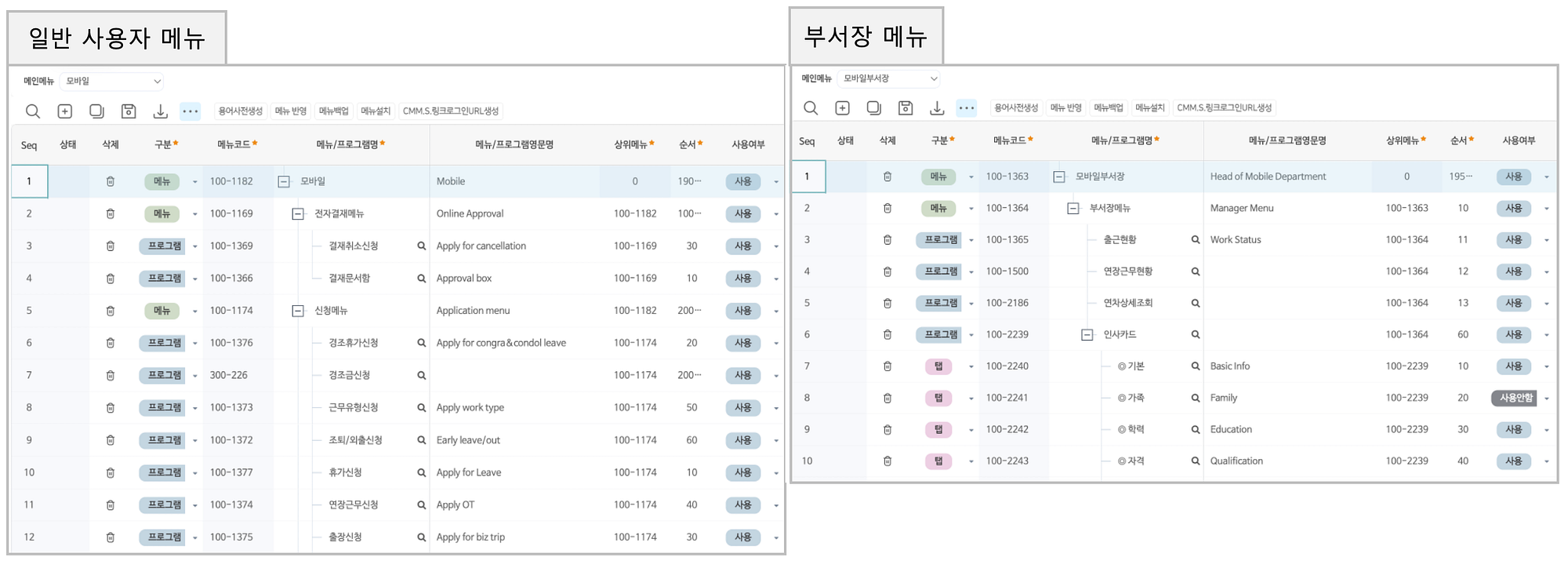Screen dimensions: 1568x561
Task: Open 메인메뉴 dropdown showing 모바일부서장
Action: coord(889,78)
